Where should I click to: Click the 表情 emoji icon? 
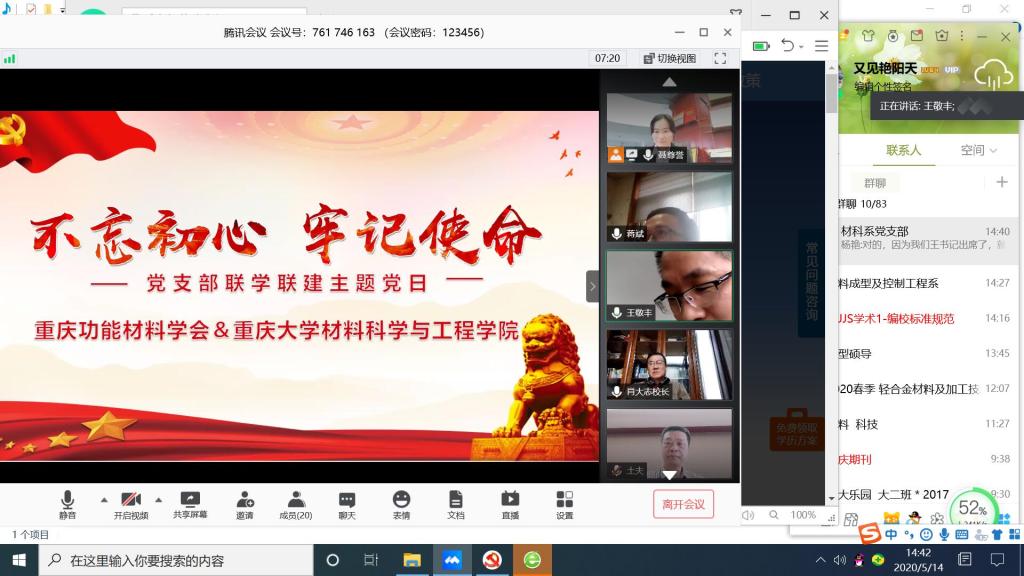pos(401,504)
